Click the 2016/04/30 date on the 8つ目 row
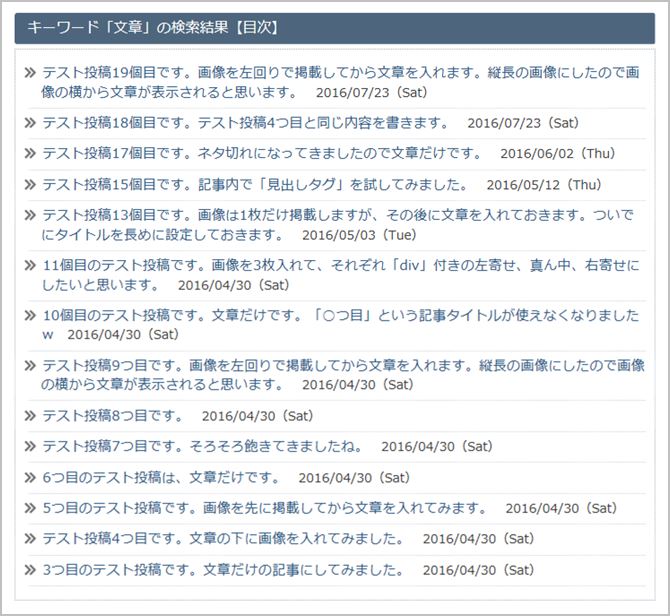 click(258, 416)
